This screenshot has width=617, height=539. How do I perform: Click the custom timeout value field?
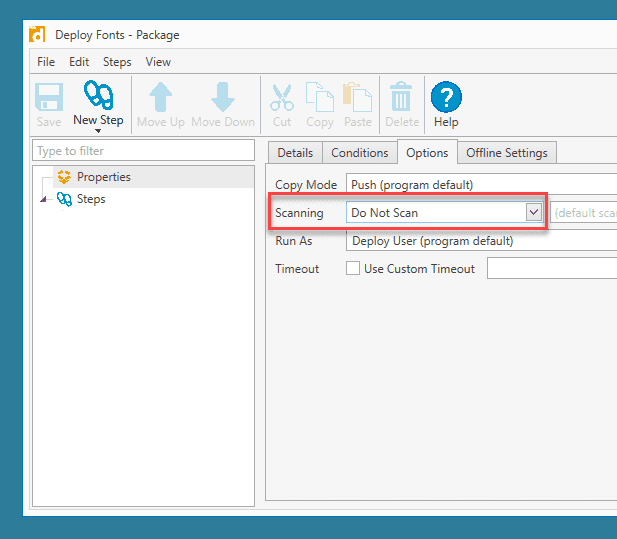point(552,268)
